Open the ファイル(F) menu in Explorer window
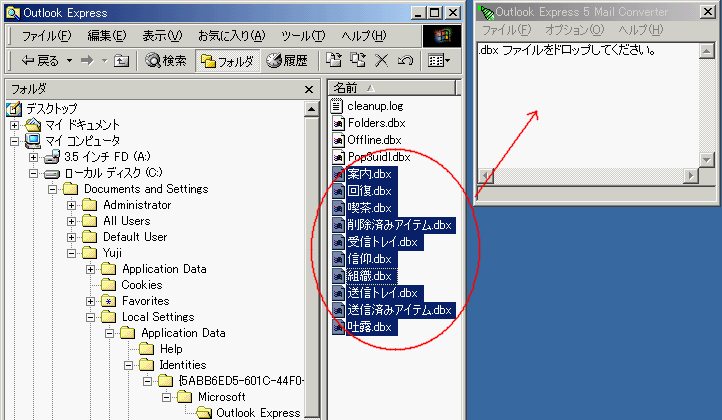The height and width of the screenshot is (420, 722). coord(47,35)
